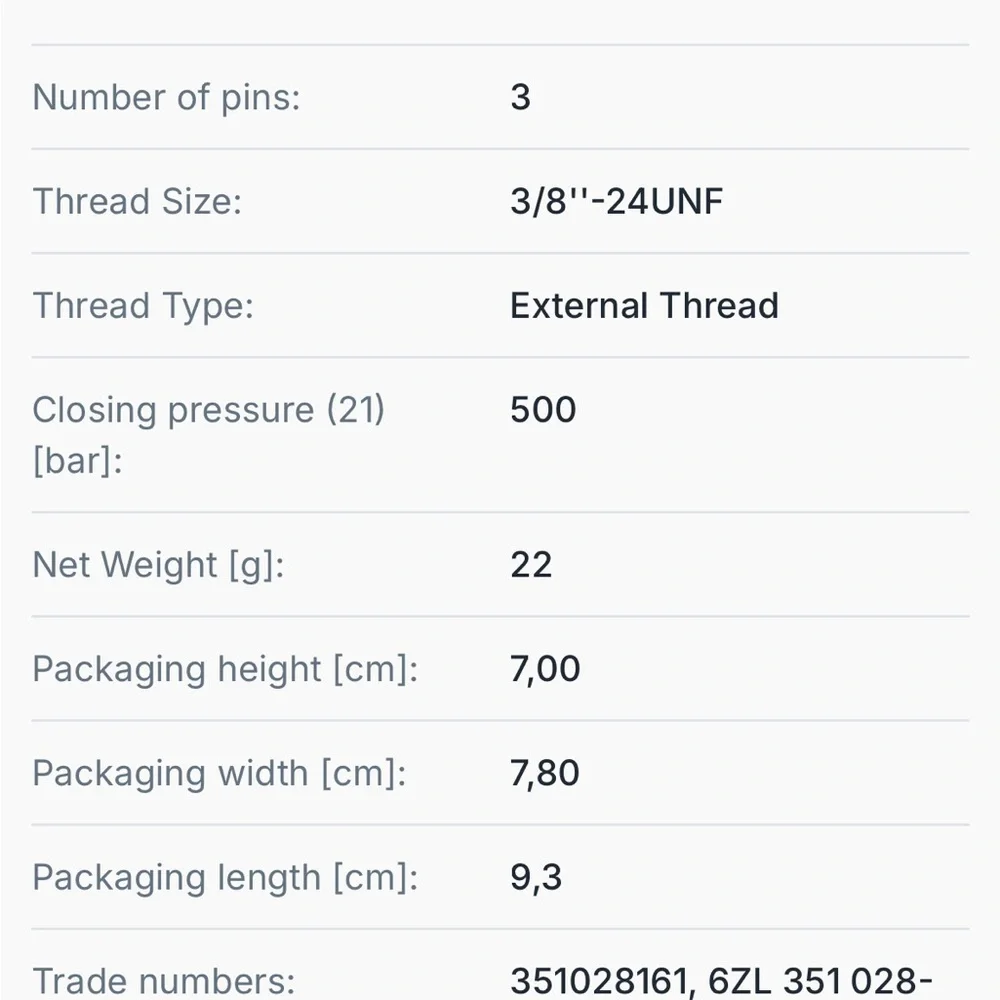Select the 'Trade numbers:' label
The image size is (1000, 1000).
[164, 982]
